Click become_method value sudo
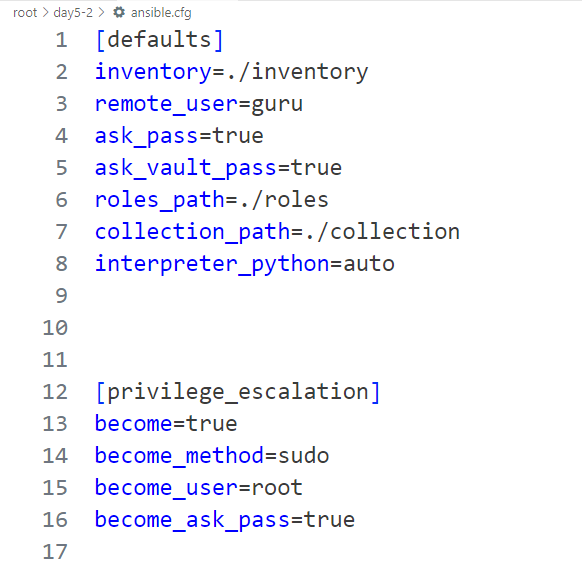The image size is (582, 572). click(304, 456)
